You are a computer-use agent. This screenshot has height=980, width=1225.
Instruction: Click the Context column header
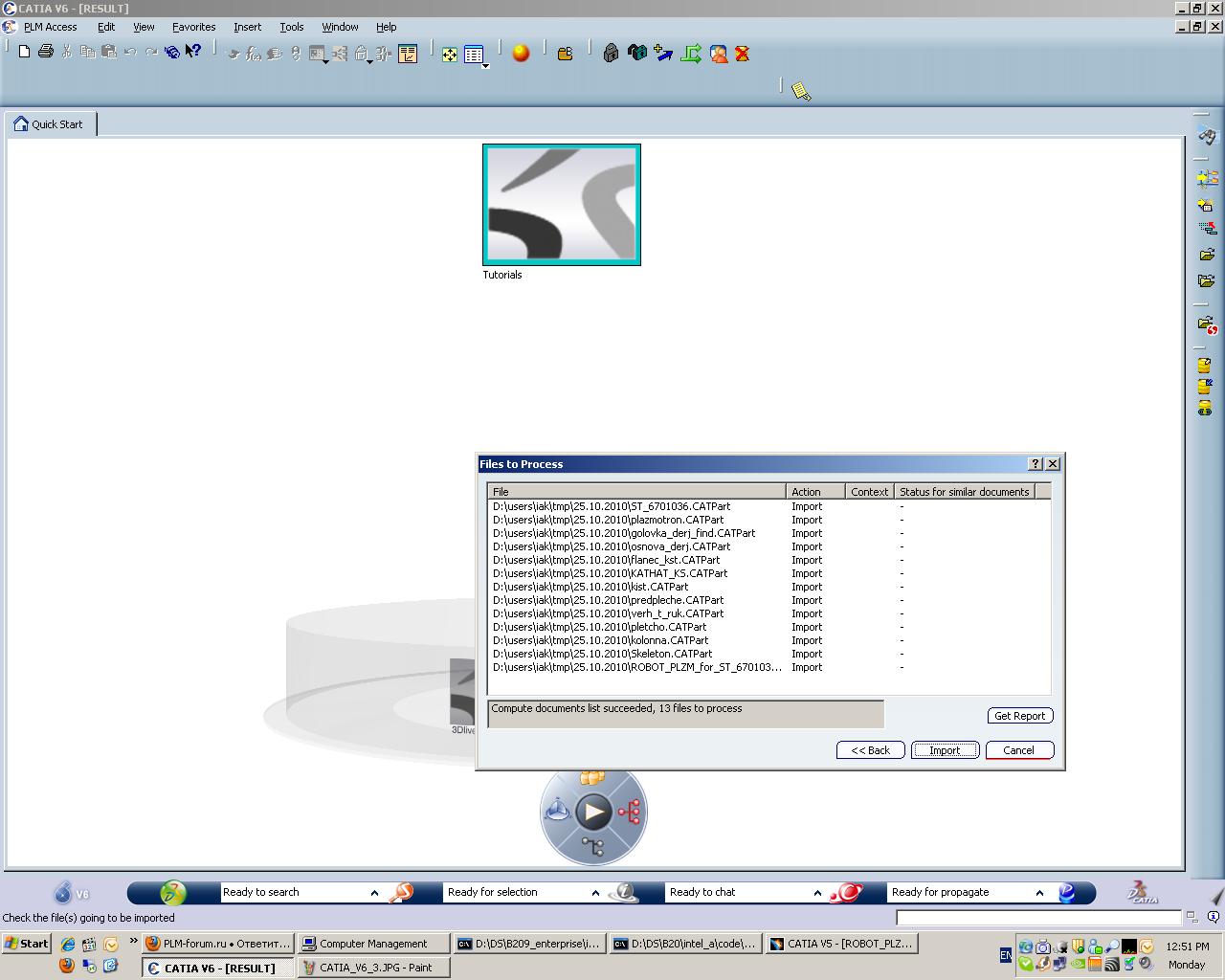click(870, 492)
